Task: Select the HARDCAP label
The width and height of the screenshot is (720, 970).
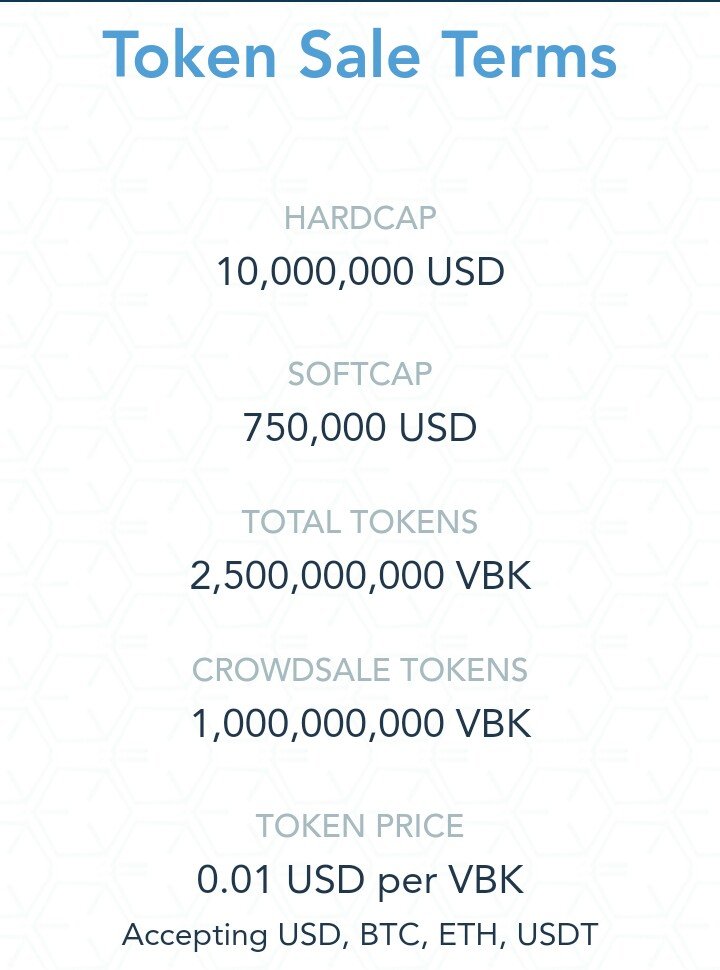Action: 360,218
